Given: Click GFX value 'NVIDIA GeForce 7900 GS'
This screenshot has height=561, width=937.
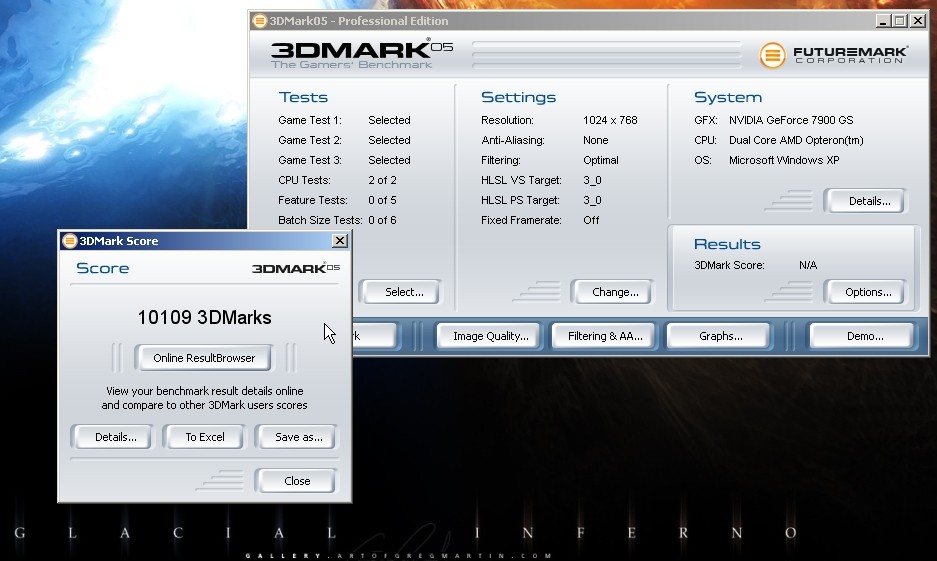Looking at the screenshot, I should pos(791,120).
